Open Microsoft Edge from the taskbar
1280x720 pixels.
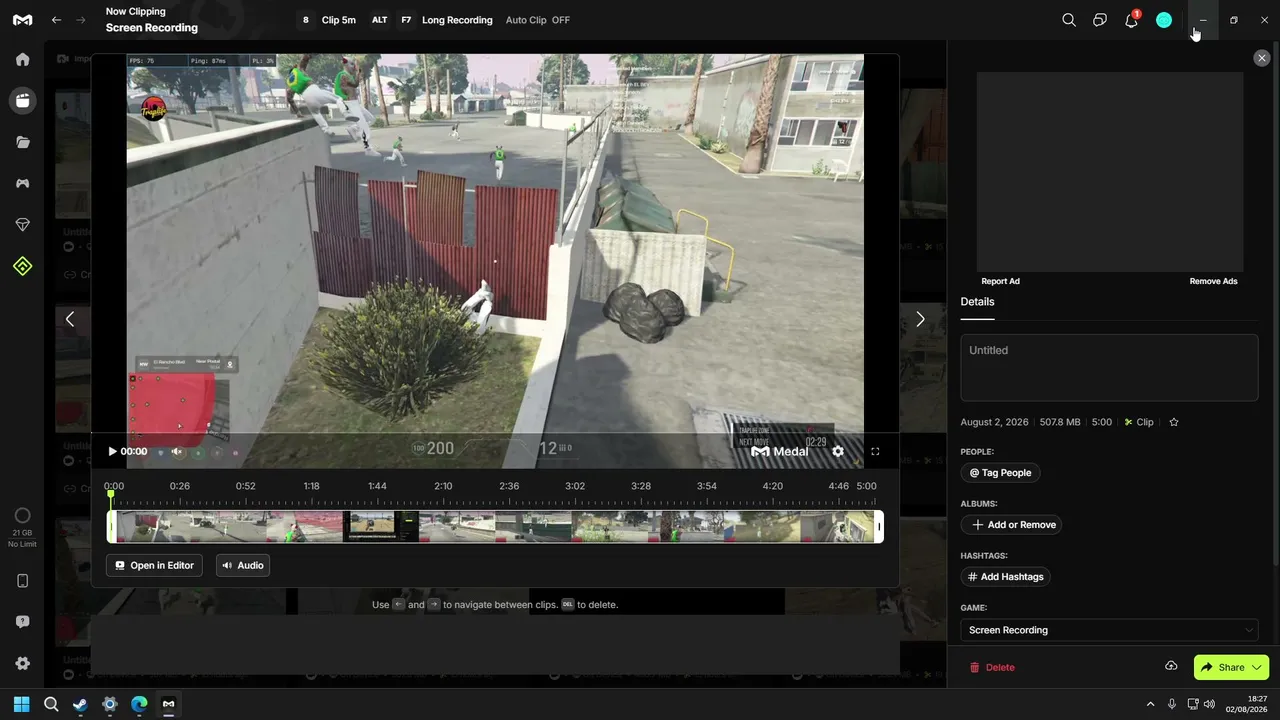coord(139,704)
